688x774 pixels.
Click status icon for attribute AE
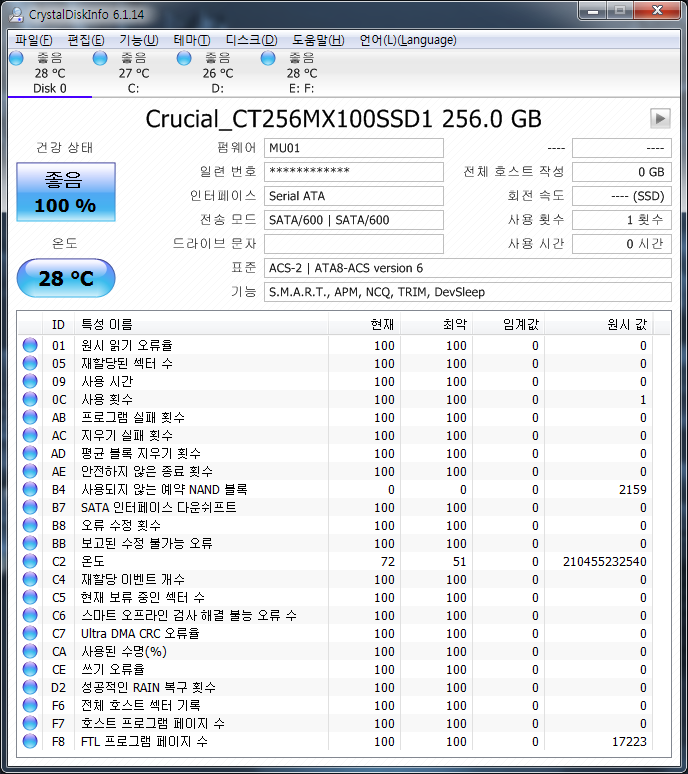pos(30,471)
